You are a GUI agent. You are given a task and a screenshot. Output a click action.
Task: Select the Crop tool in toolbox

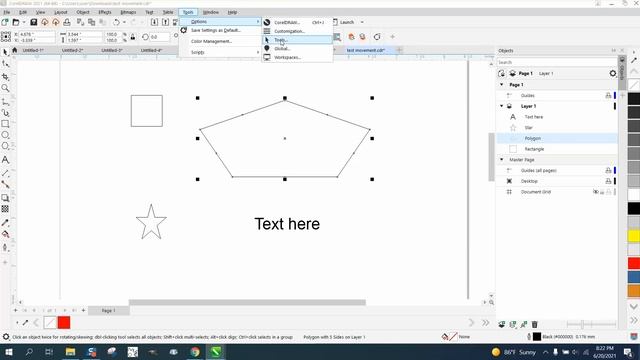pos(5,77)
